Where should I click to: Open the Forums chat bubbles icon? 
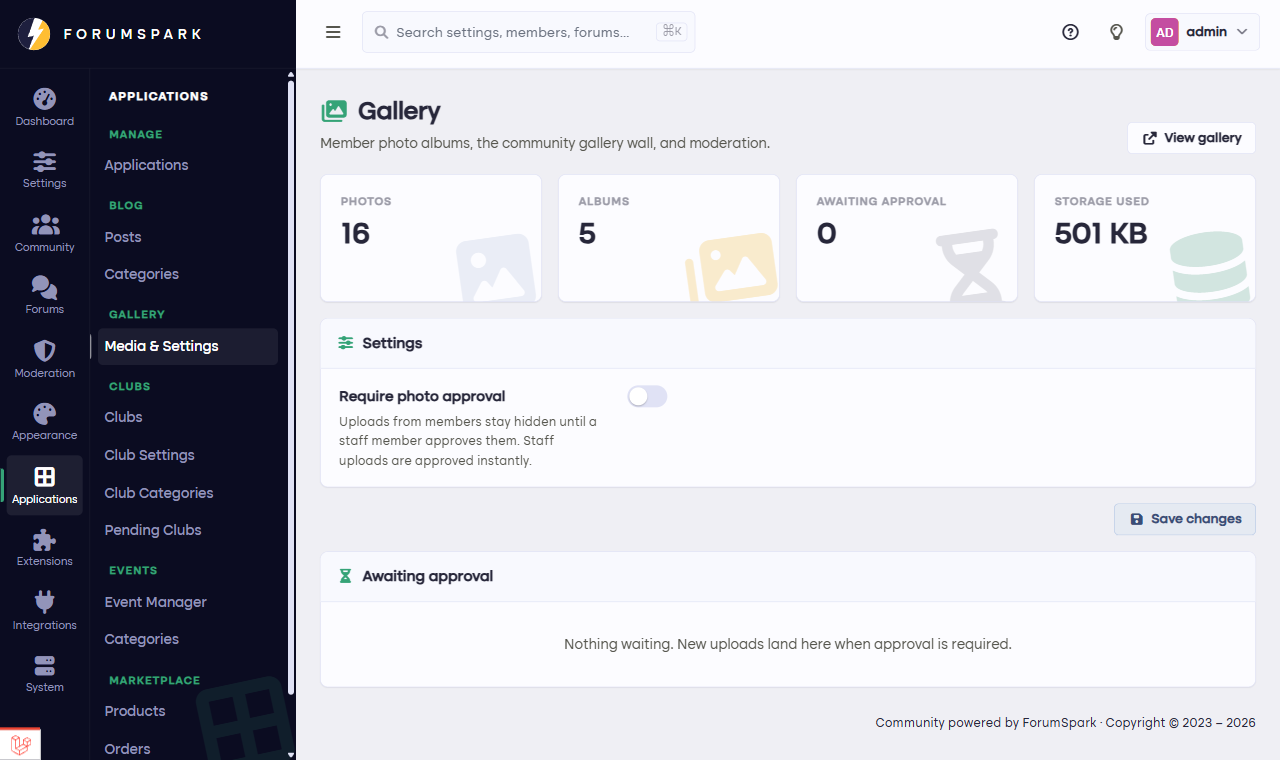[x=45, y=287]
